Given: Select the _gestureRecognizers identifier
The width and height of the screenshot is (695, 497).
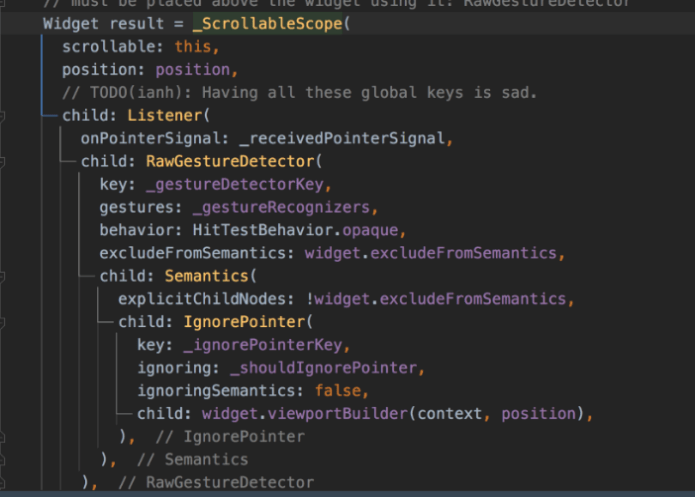Looking at the screenshot, I should [281, 207].
